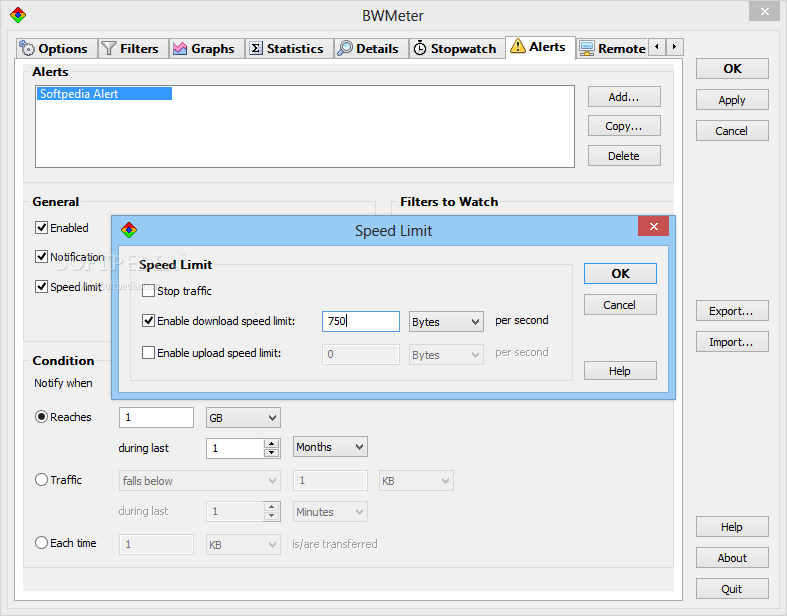Close the Speed Limit dialog

(x=653, y=226)
